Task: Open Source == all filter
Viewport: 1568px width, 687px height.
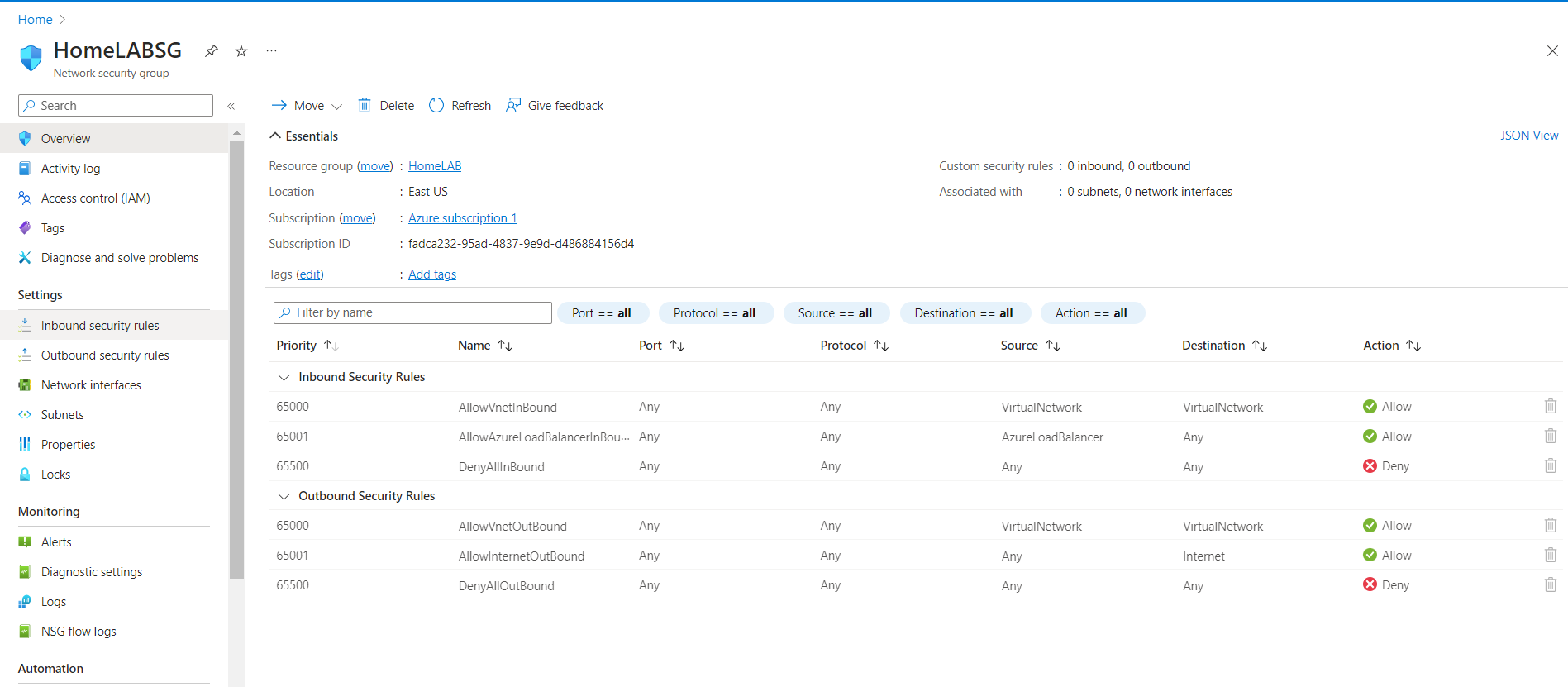Action: click(x=836, y=313)
